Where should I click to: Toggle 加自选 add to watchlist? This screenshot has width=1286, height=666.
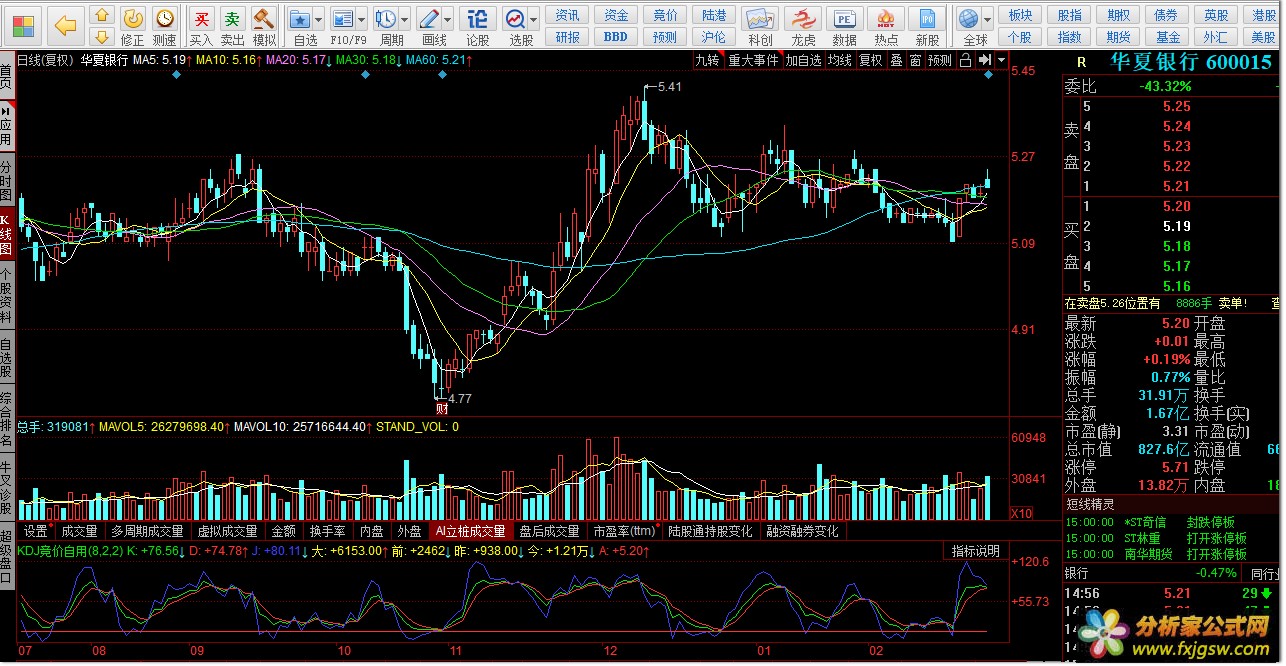coord(803,60)
